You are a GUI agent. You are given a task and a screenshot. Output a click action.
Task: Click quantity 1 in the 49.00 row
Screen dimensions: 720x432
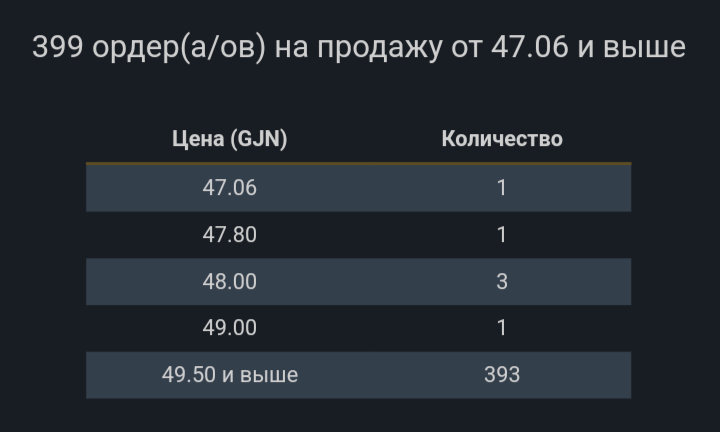[502, 328]
